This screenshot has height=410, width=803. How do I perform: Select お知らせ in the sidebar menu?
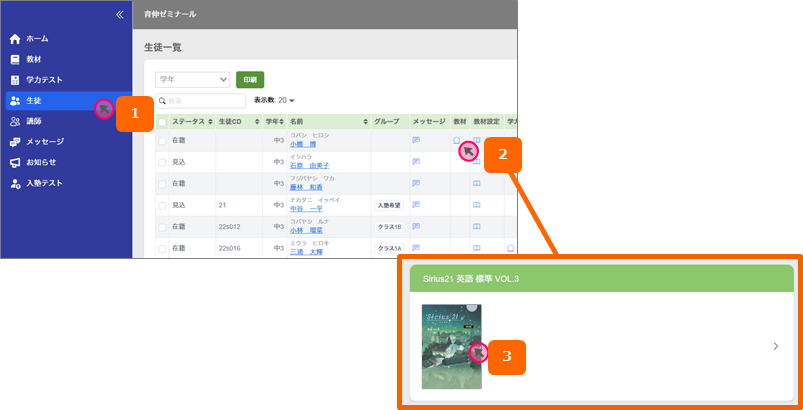click(x=40, y=162)
